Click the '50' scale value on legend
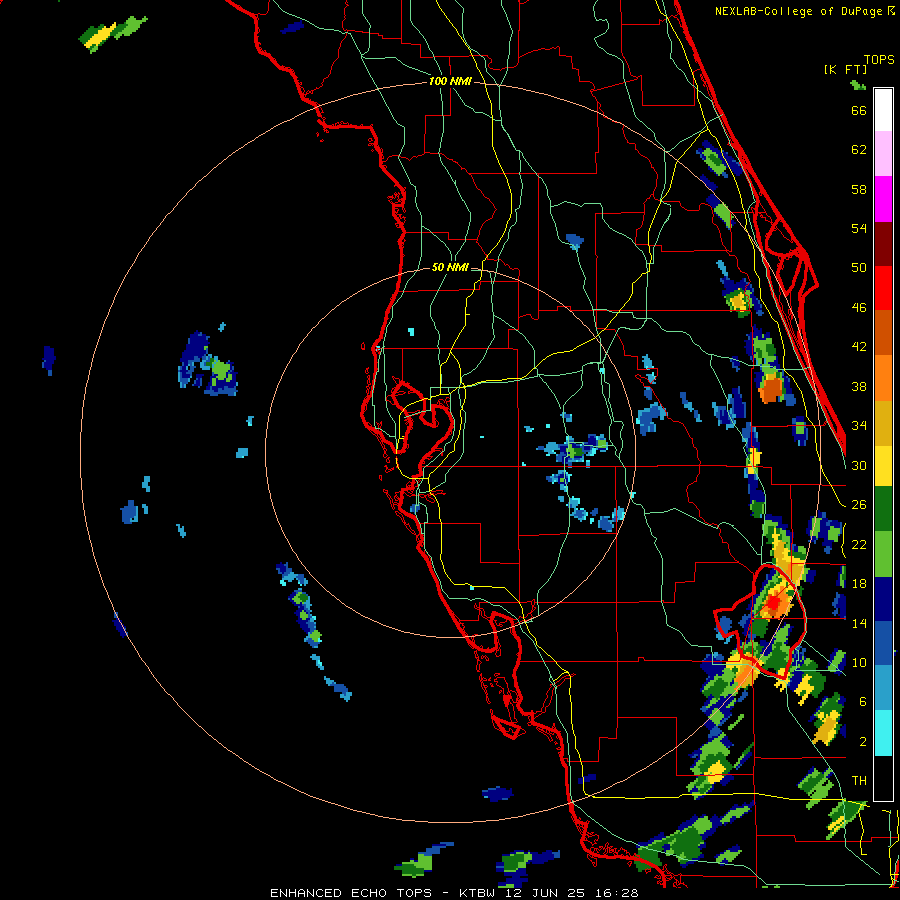The image size is (900, 900). click(x=859, y=267)
